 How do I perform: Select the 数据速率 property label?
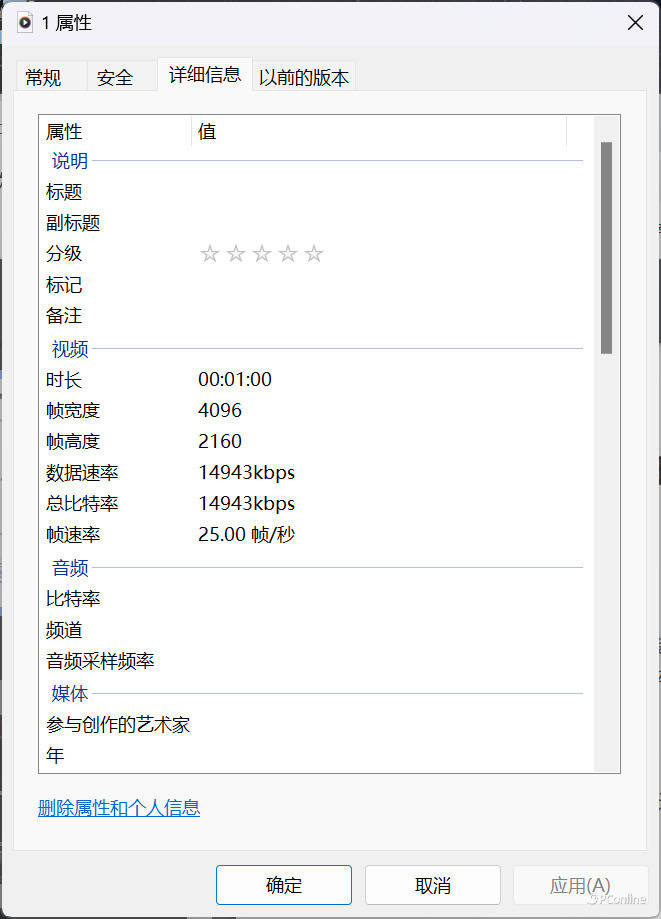[x=82, y=472]
